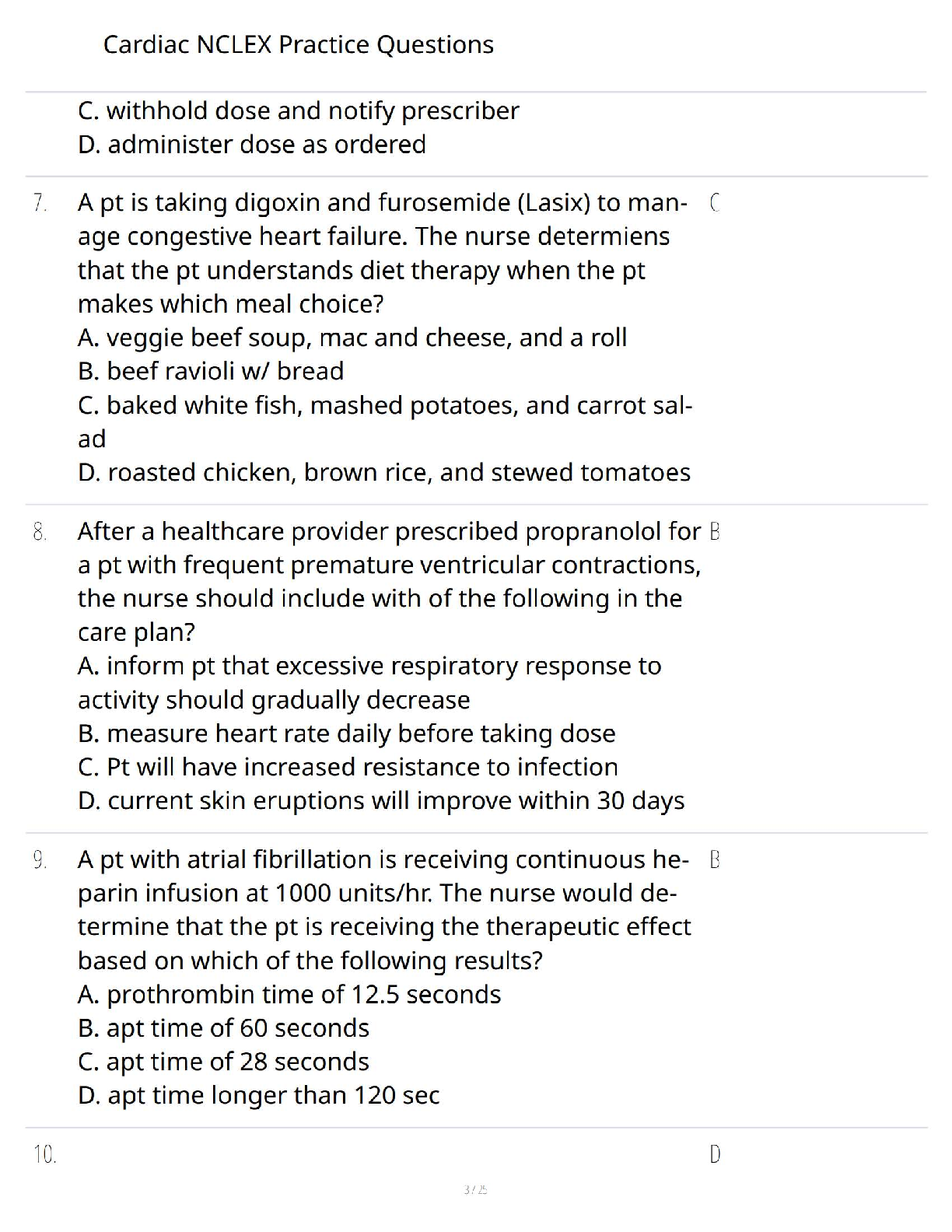Click the Cardiac NCLEX Practice Questions title

(x=298, y=44)
